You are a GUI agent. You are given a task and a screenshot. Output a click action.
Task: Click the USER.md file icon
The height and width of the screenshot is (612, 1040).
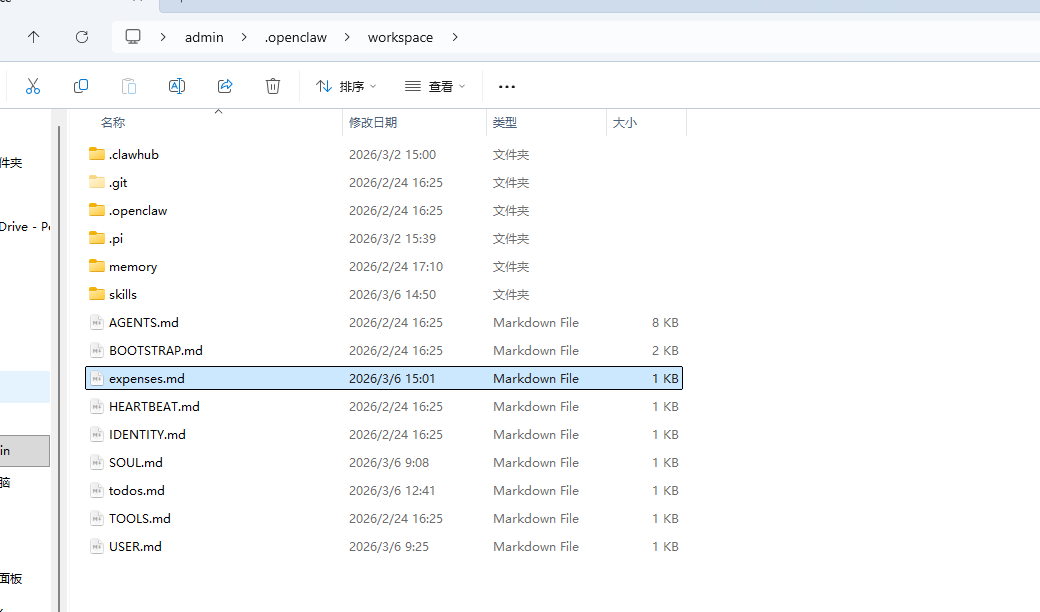point(97,546)
